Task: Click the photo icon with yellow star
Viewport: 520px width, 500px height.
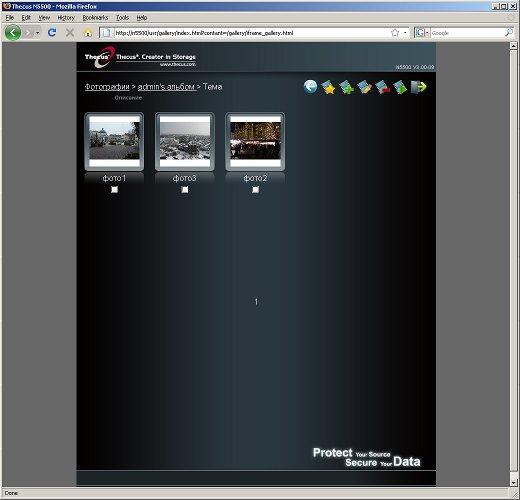Action: coord(329,87)
